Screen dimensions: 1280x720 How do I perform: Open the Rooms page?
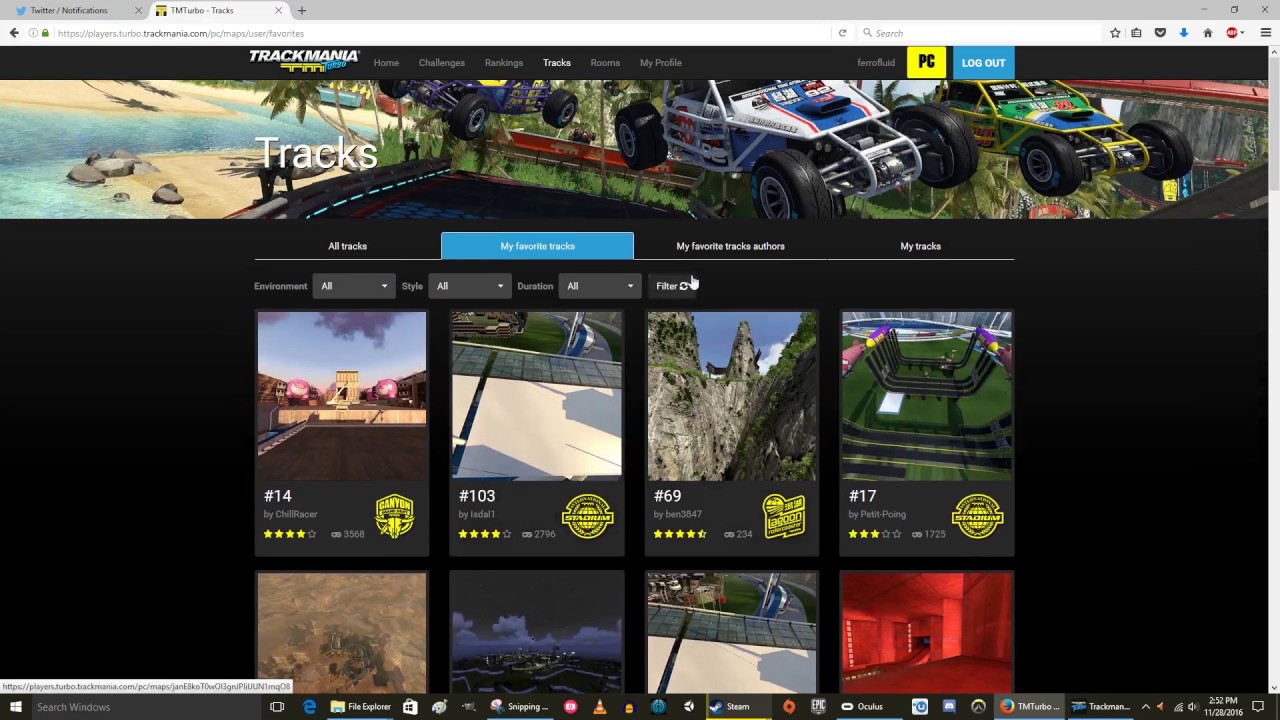click(x=605, y=63)
